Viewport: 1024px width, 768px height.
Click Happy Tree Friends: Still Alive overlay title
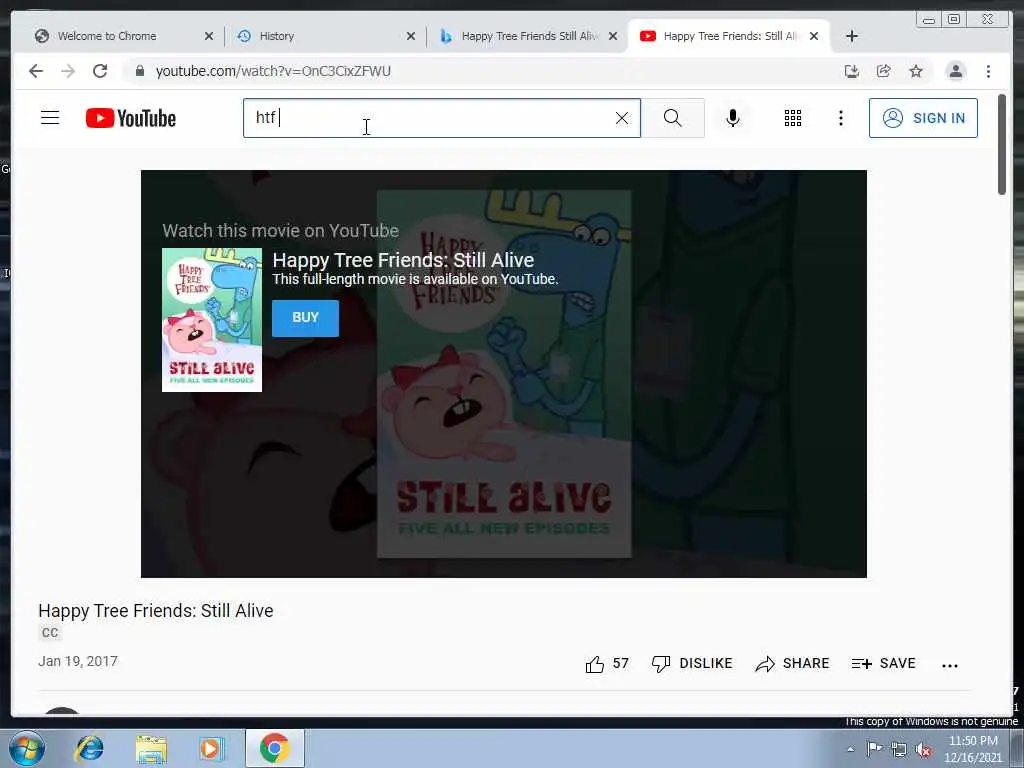coord(403,260)
